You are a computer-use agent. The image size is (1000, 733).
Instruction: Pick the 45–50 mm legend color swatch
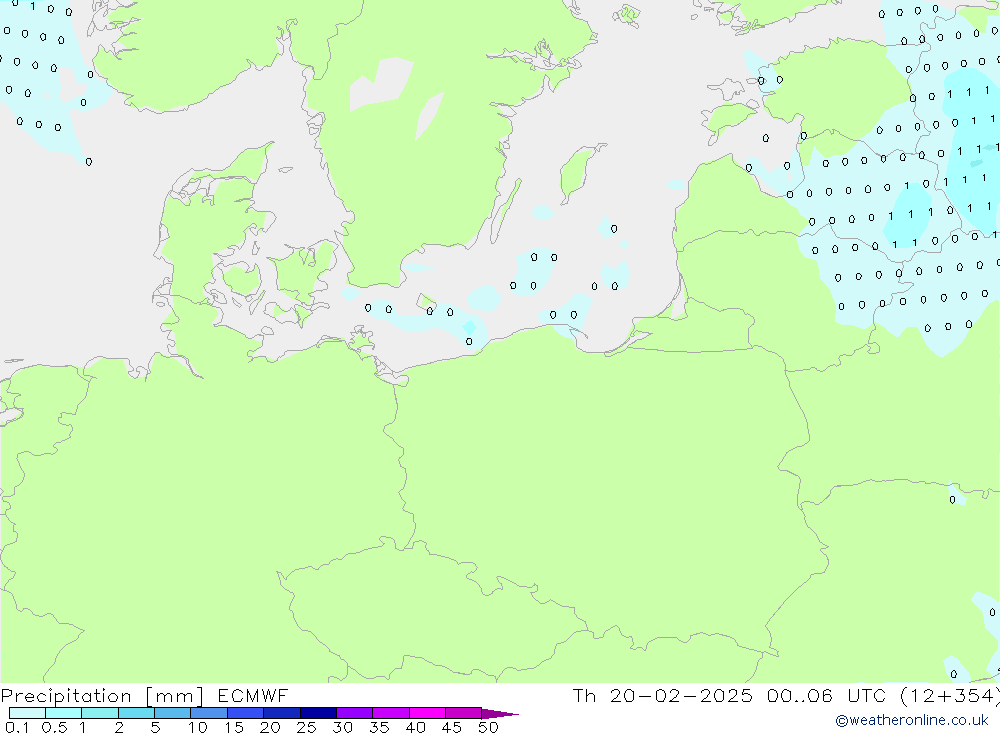pyautogui.click(x=464, y=713)
